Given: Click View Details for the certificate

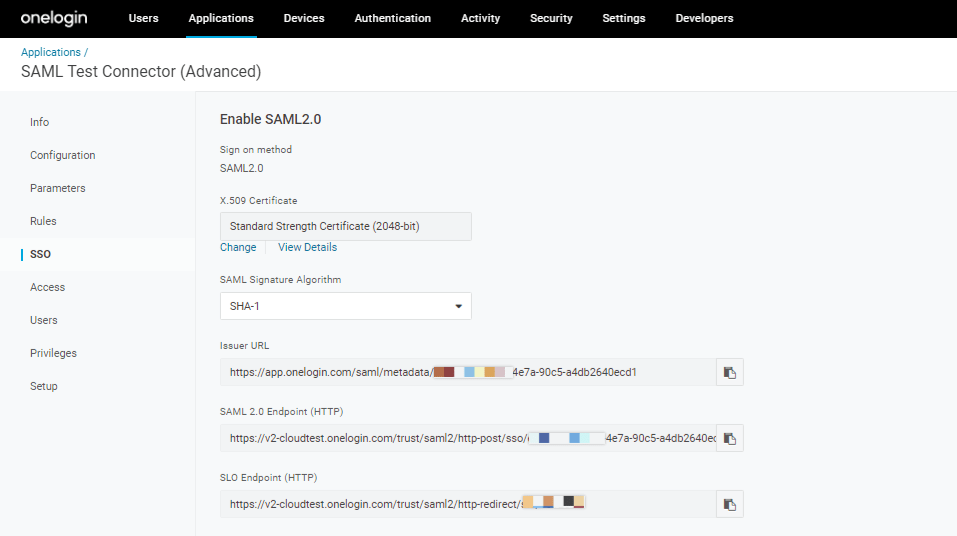Looking at the screenshot, I should pos(308,247).
